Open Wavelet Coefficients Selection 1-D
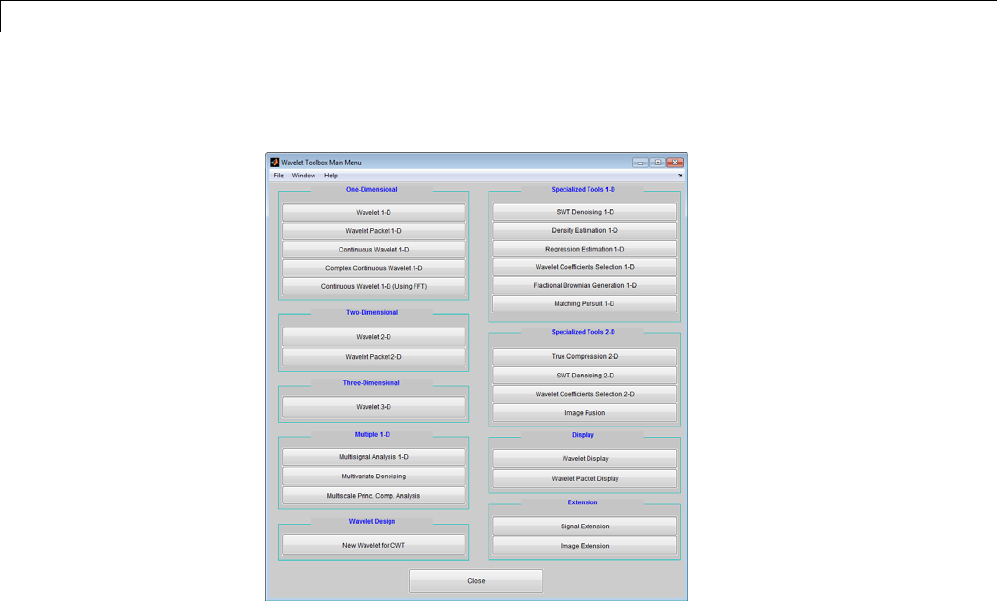997x601 pixels. click(x=585, y=267)
